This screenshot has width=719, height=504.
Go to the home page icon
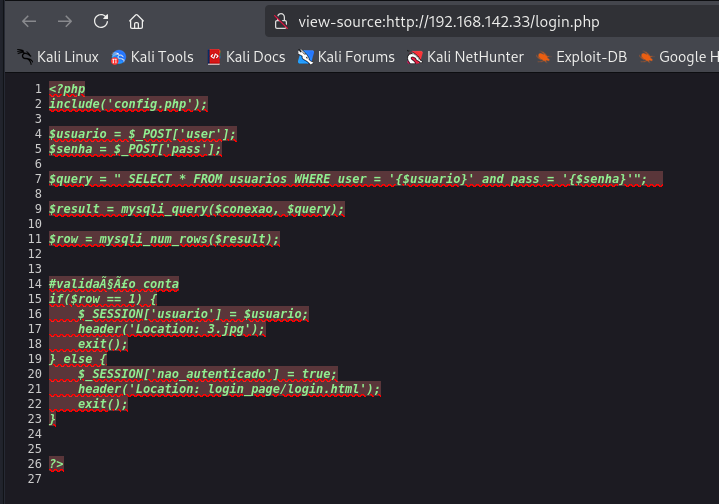point(136,22)
